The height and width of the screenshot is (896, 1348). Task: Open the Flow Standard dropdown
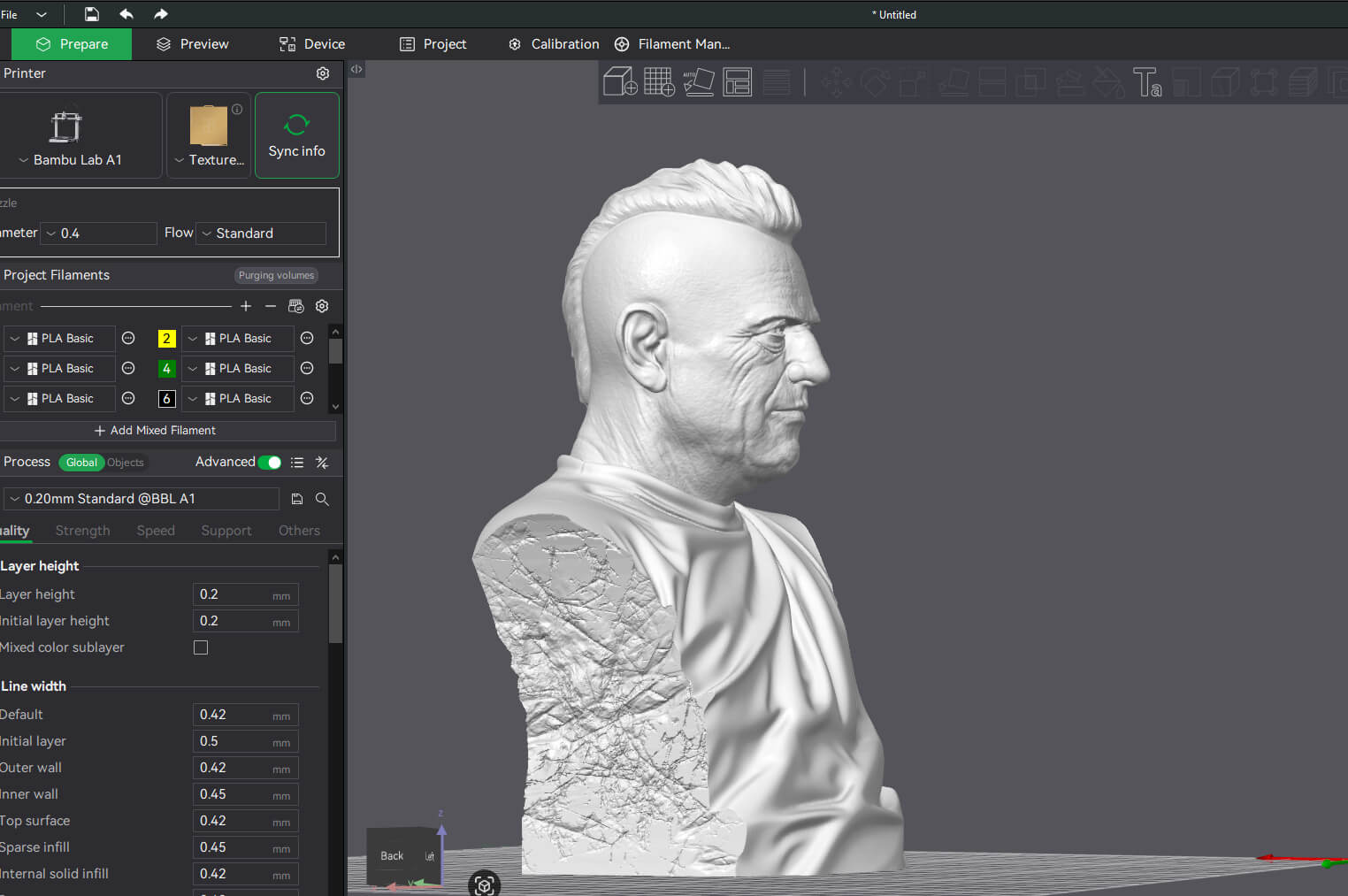coord(261,234)
